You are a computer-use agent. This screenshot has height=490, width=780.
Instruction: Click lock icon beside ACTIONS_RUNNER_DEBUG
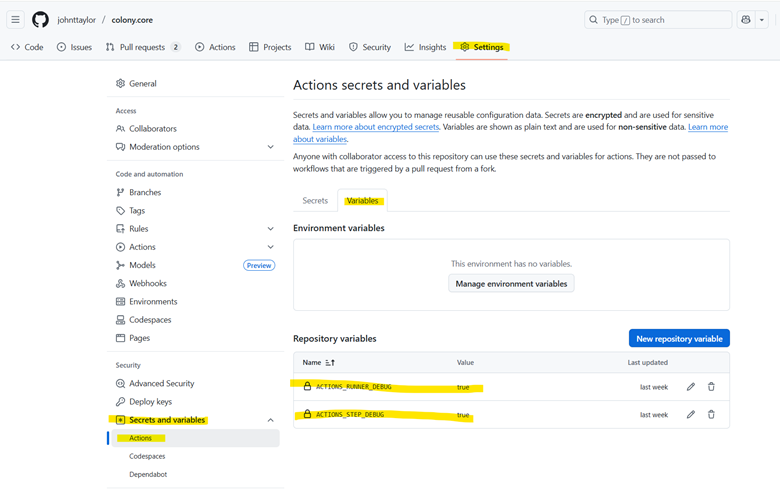[x=307, y=386]
